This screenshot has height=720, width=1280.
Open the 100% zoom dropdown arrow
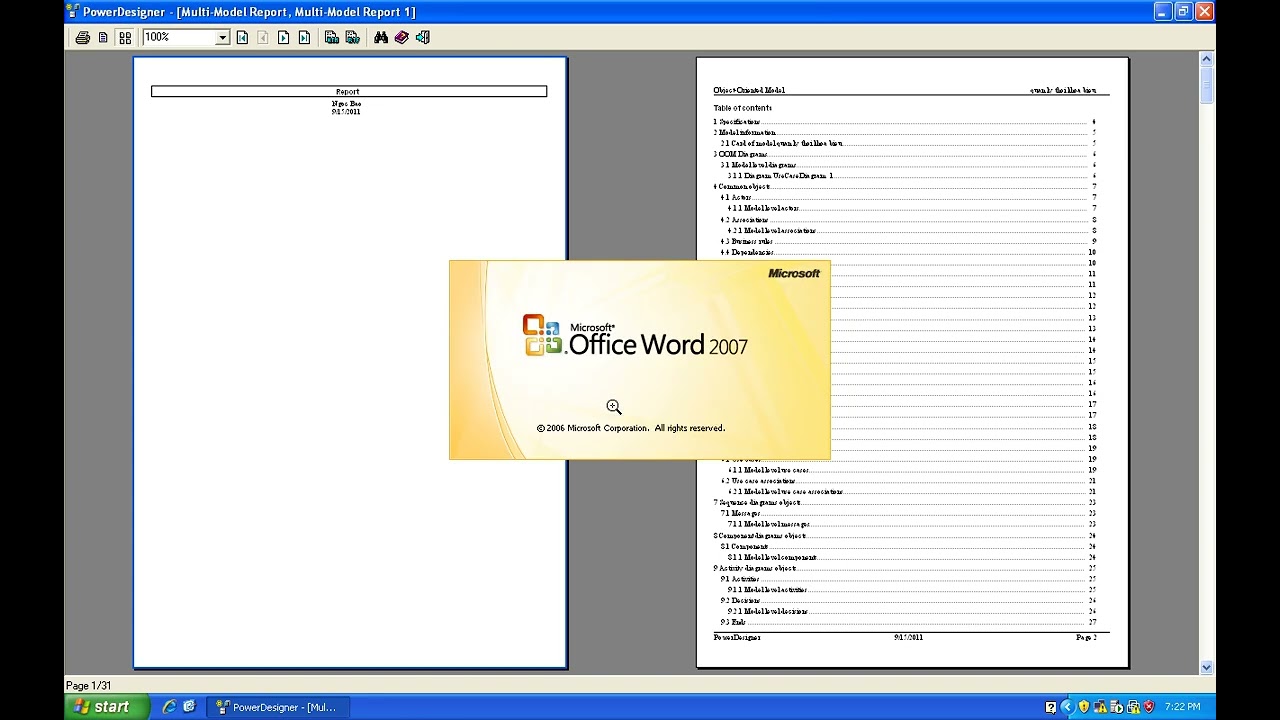pyautogui.click(x=222, y=38)
